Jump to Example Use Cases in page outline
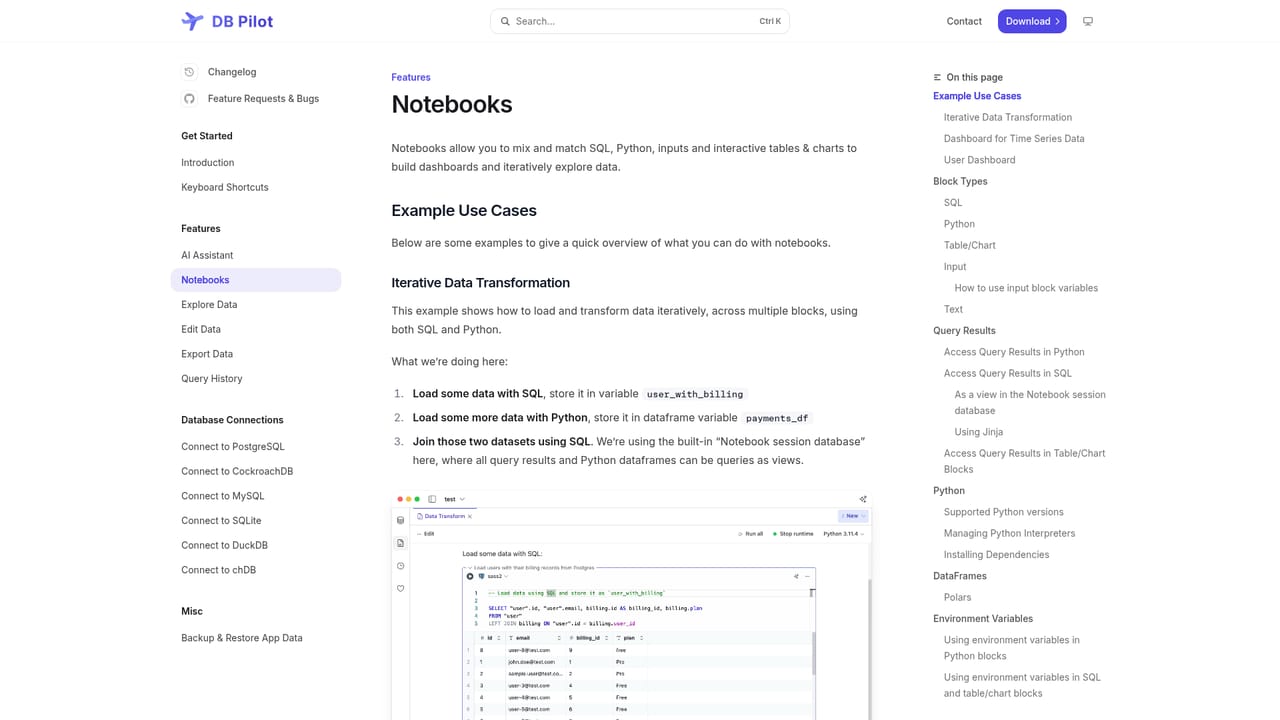 [x=977, y=96]
